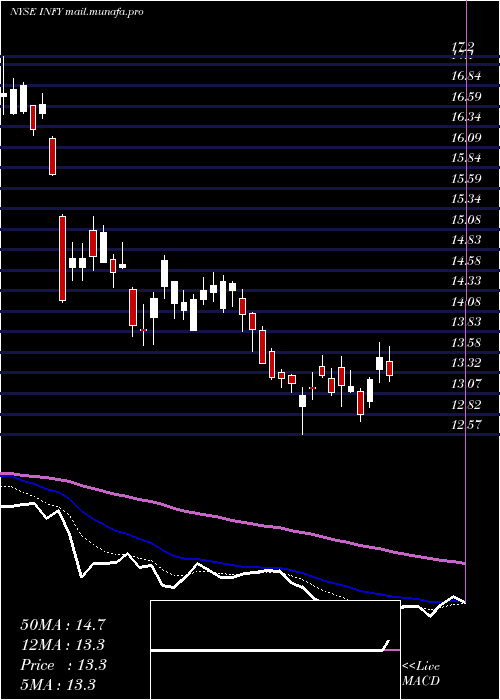
Task: Click the 12MA : 13.3 readout
Action: (63, 645)
